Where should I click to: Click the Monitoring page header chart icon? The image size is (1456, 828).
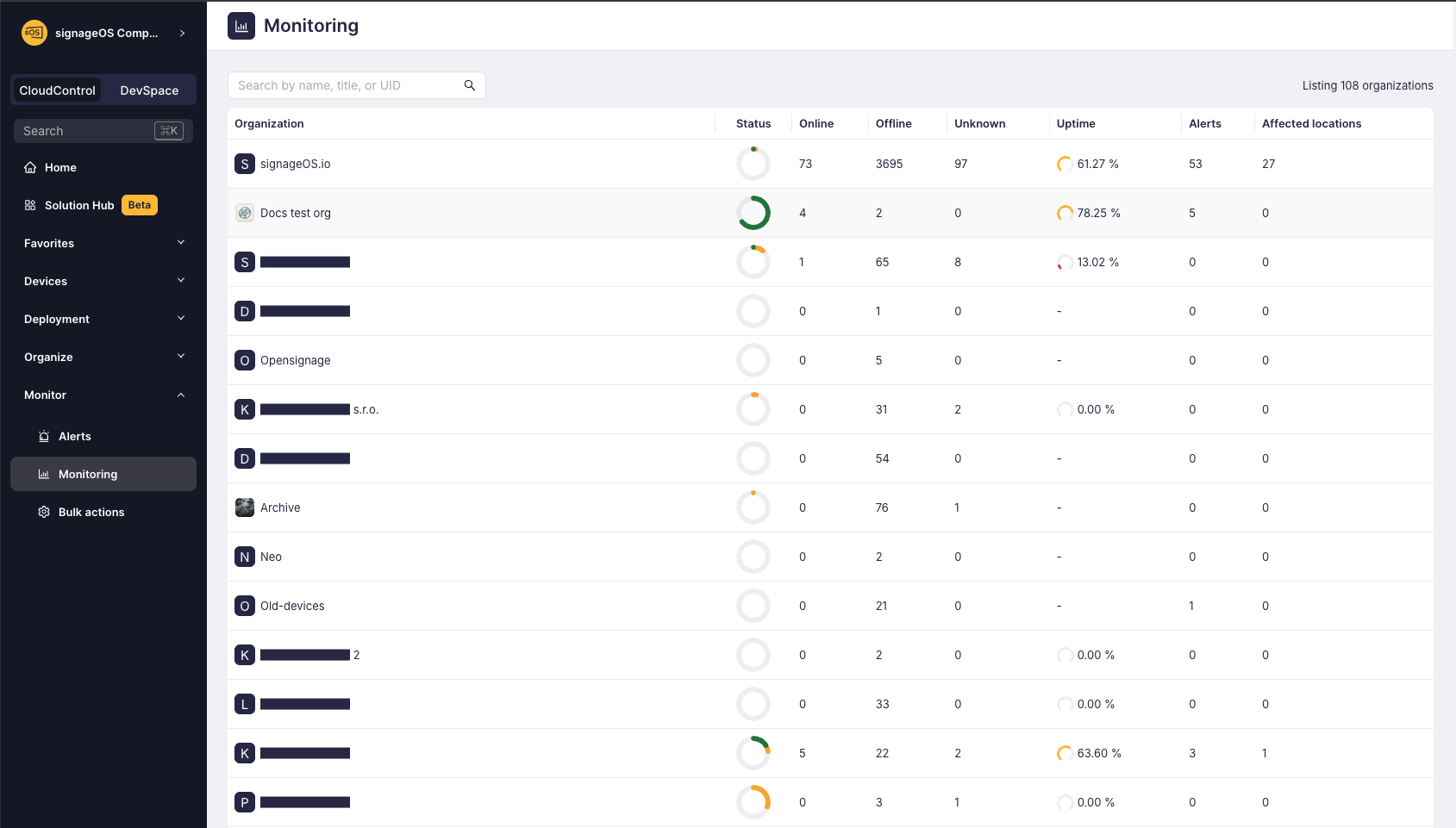241,26
